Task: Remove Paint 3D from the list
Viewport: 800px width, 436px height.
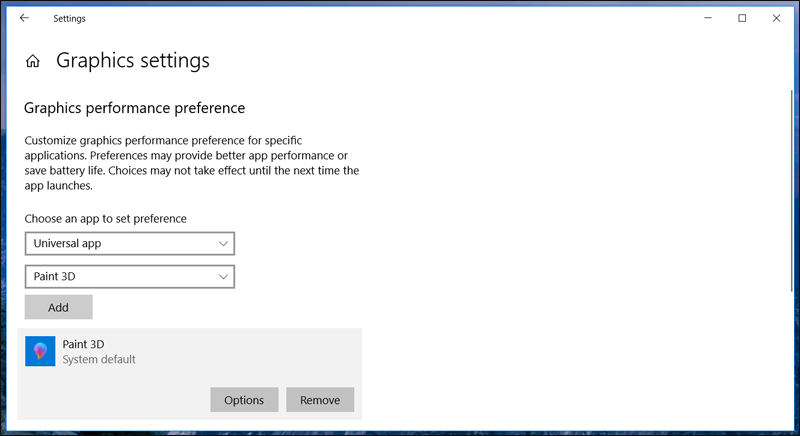Action: pos(320,400)
